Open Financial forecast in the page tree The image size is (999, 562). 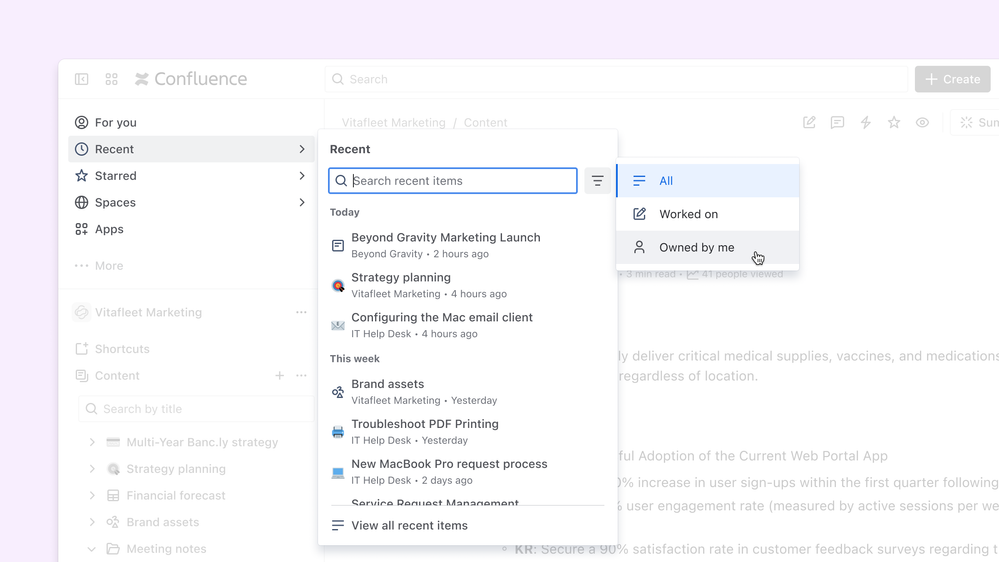[x=176, y=496]
